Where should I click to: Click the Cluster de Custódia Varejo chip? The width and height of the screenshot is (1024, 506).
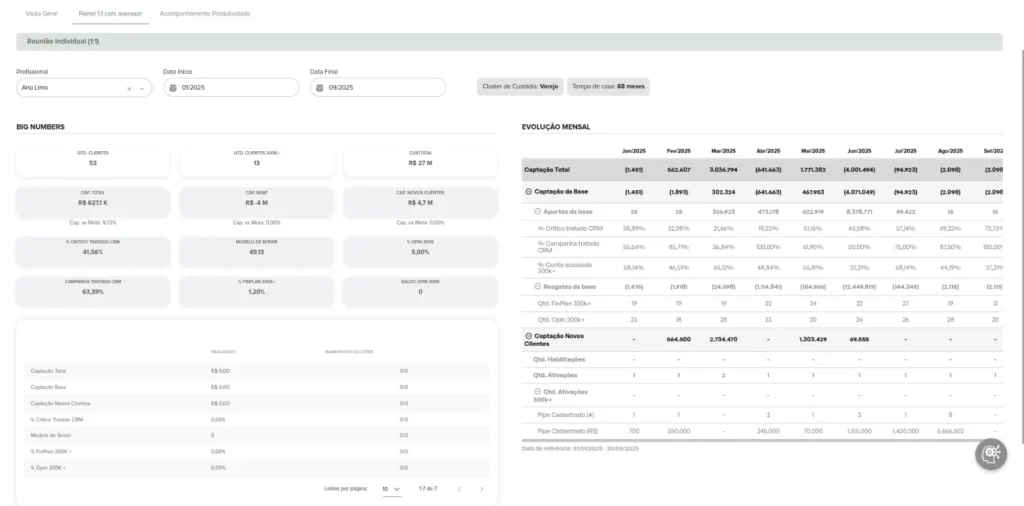[520, 87]
